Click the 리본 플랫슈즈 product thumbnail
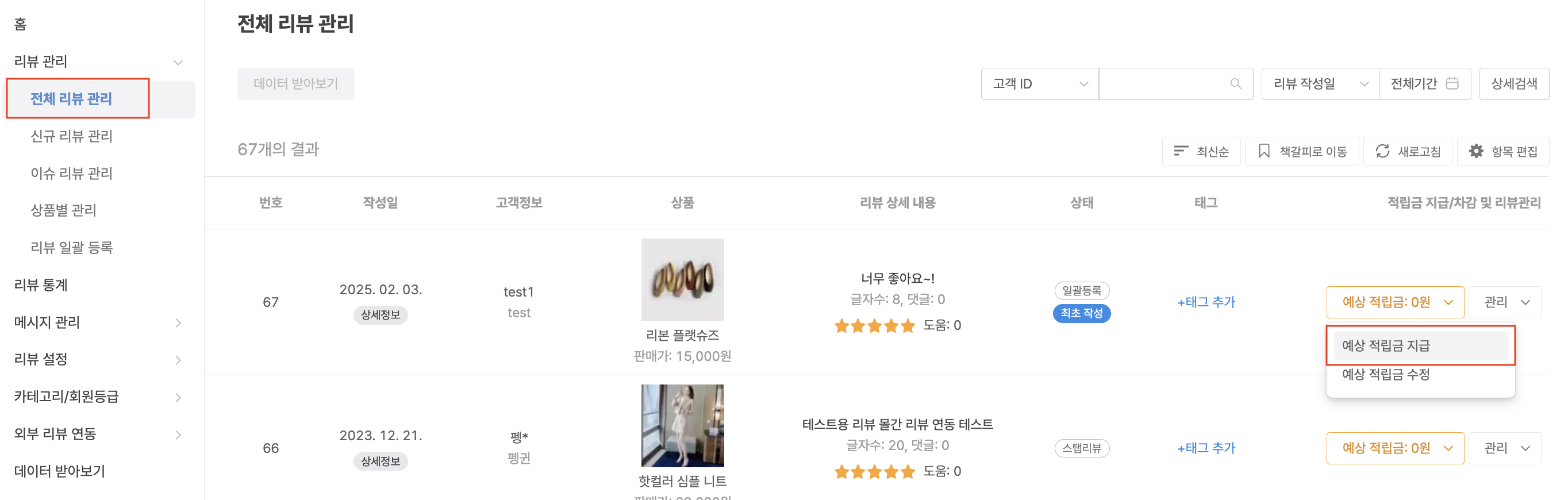This screenshot has width=1568, height=500. pyautogui.click(x=682, y=280)
